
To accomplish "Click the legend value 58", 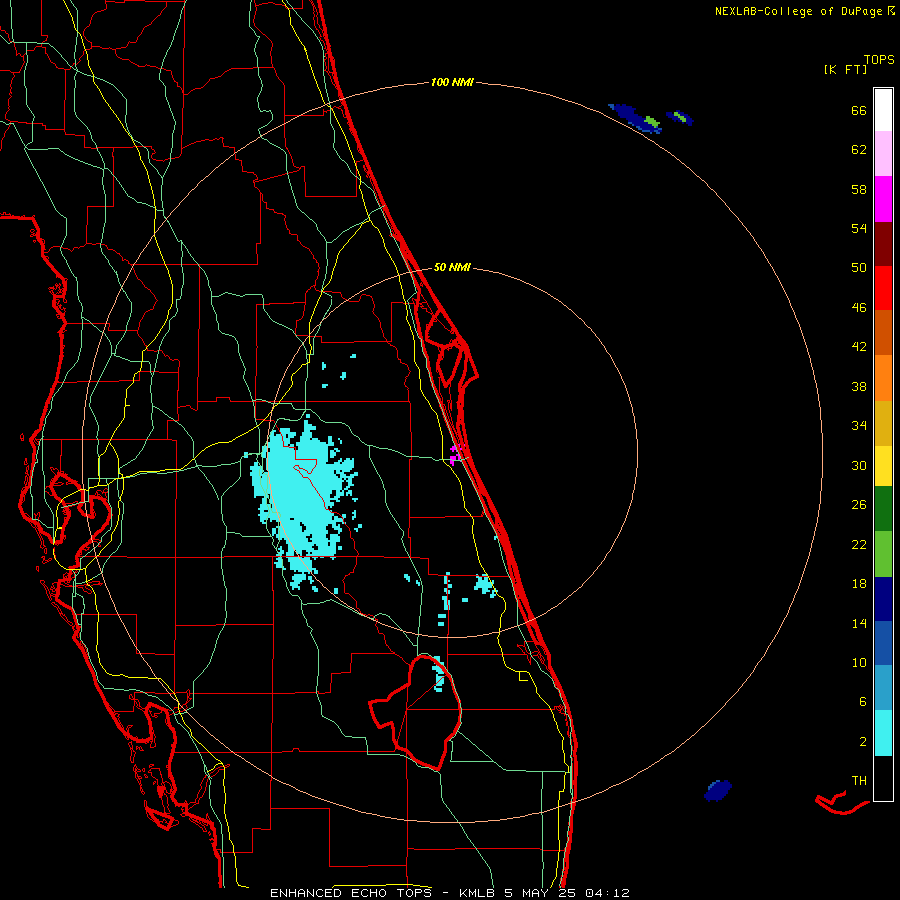I will (859, 189).
